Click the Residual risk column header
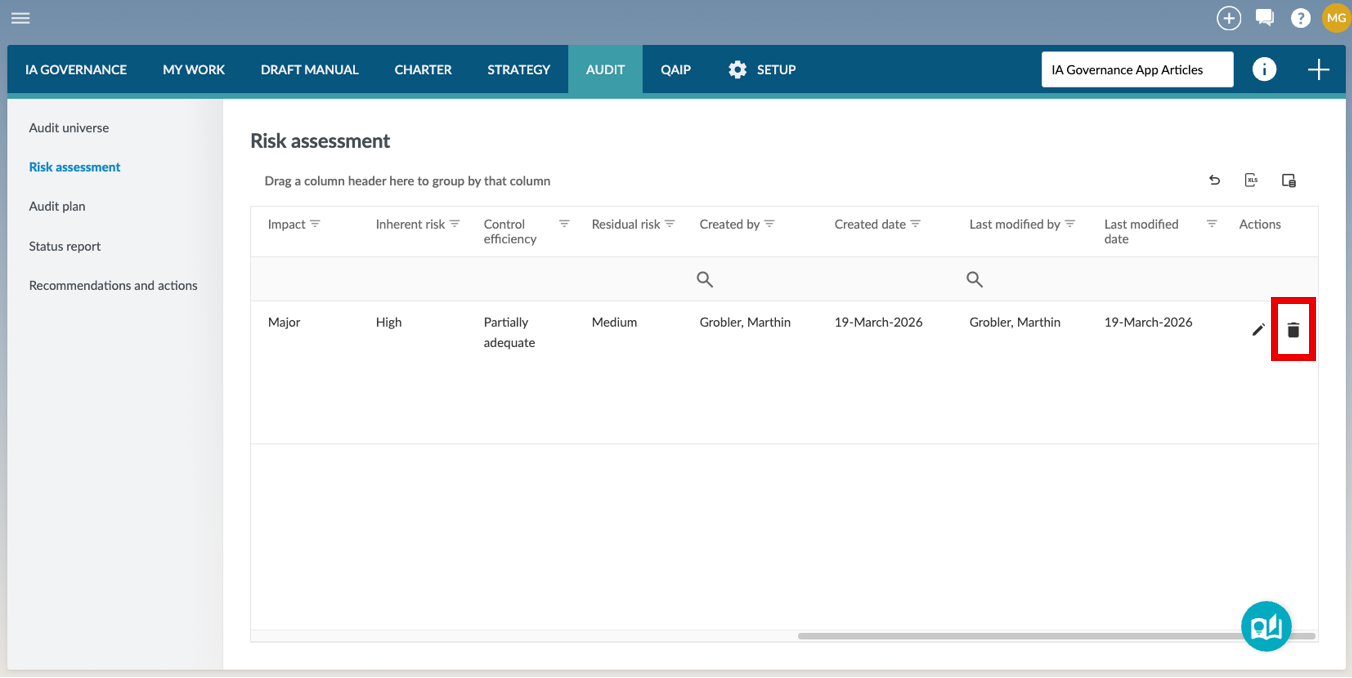The height and width of the screenshot is (678, 1352). tap(626, 224)
